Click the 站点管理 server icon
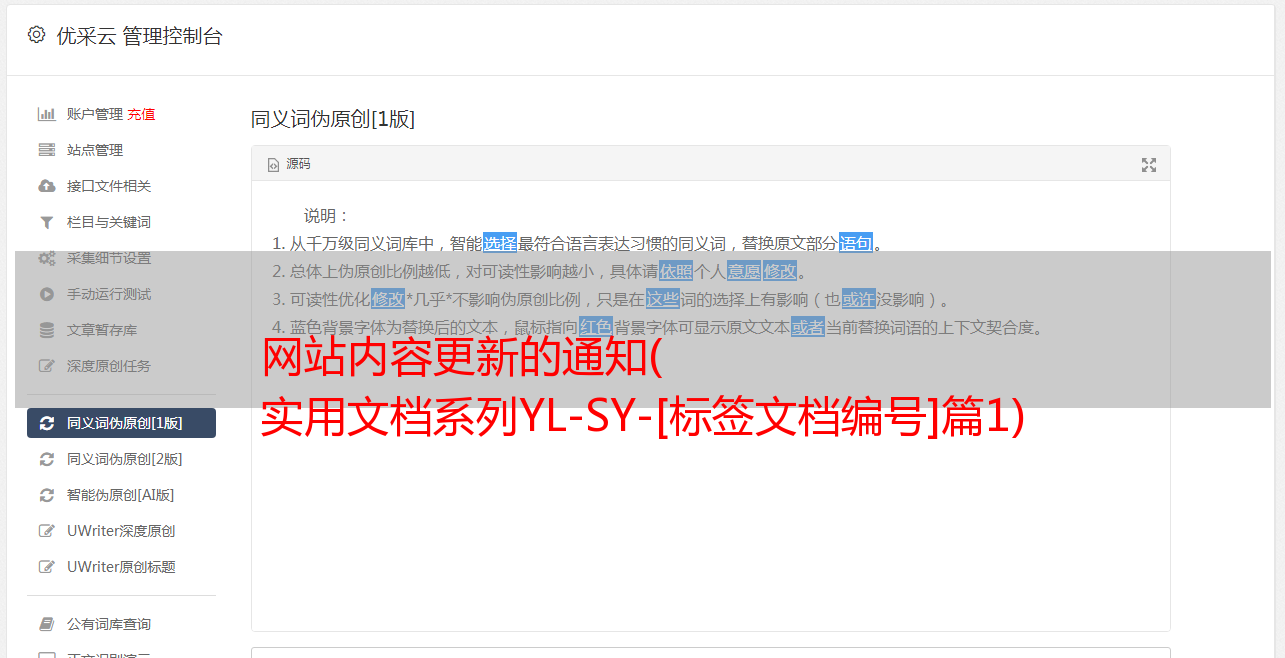This screenshot has width=1285, height=658. point(46,150)
